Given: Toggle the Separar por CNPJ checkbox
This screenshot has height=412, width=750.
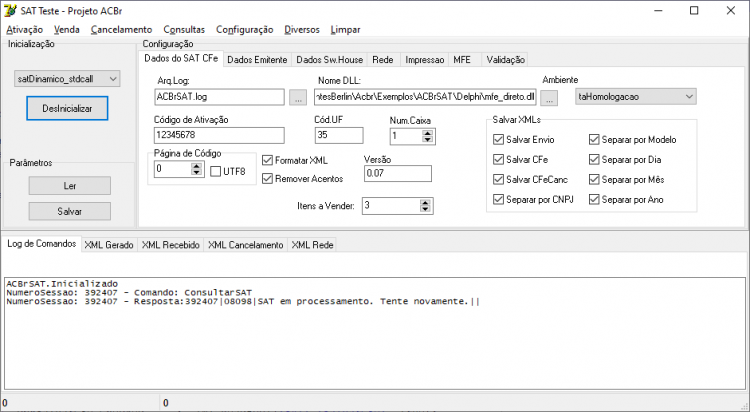Looking at the screenshot, I should [533, 200].
